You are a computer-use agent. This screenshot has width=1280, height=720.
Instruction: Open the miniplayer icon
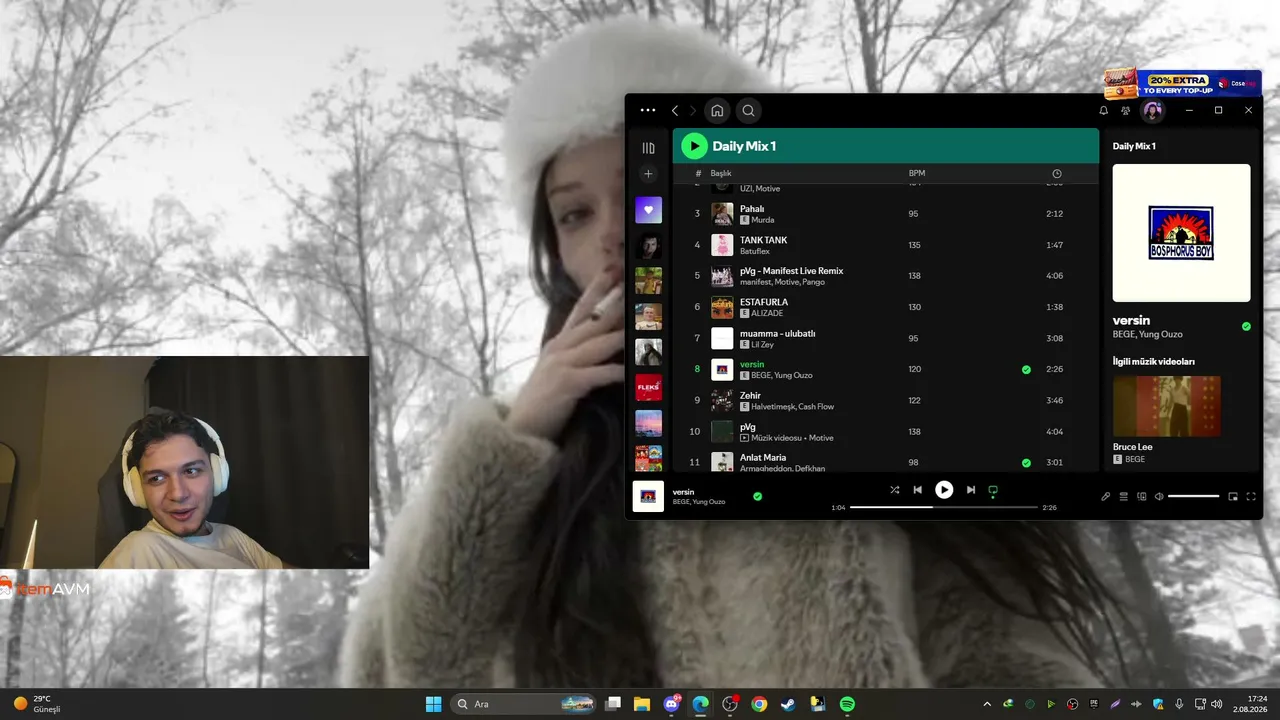(1233, 496)
